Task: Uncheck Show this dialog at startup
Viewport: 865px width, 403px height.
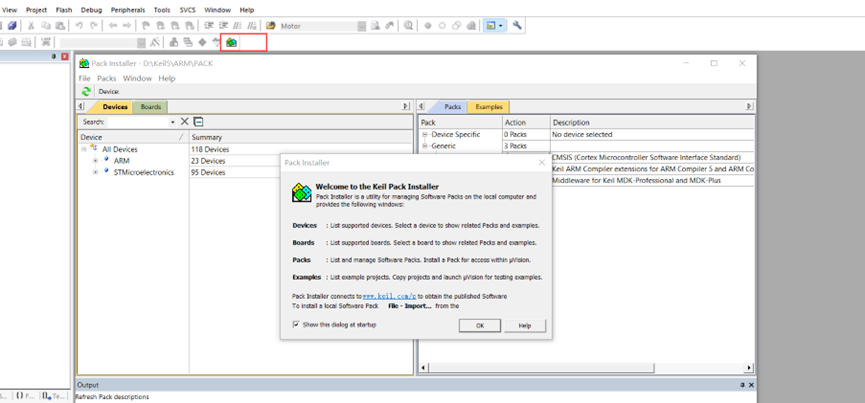Action: tap(296, 325)
